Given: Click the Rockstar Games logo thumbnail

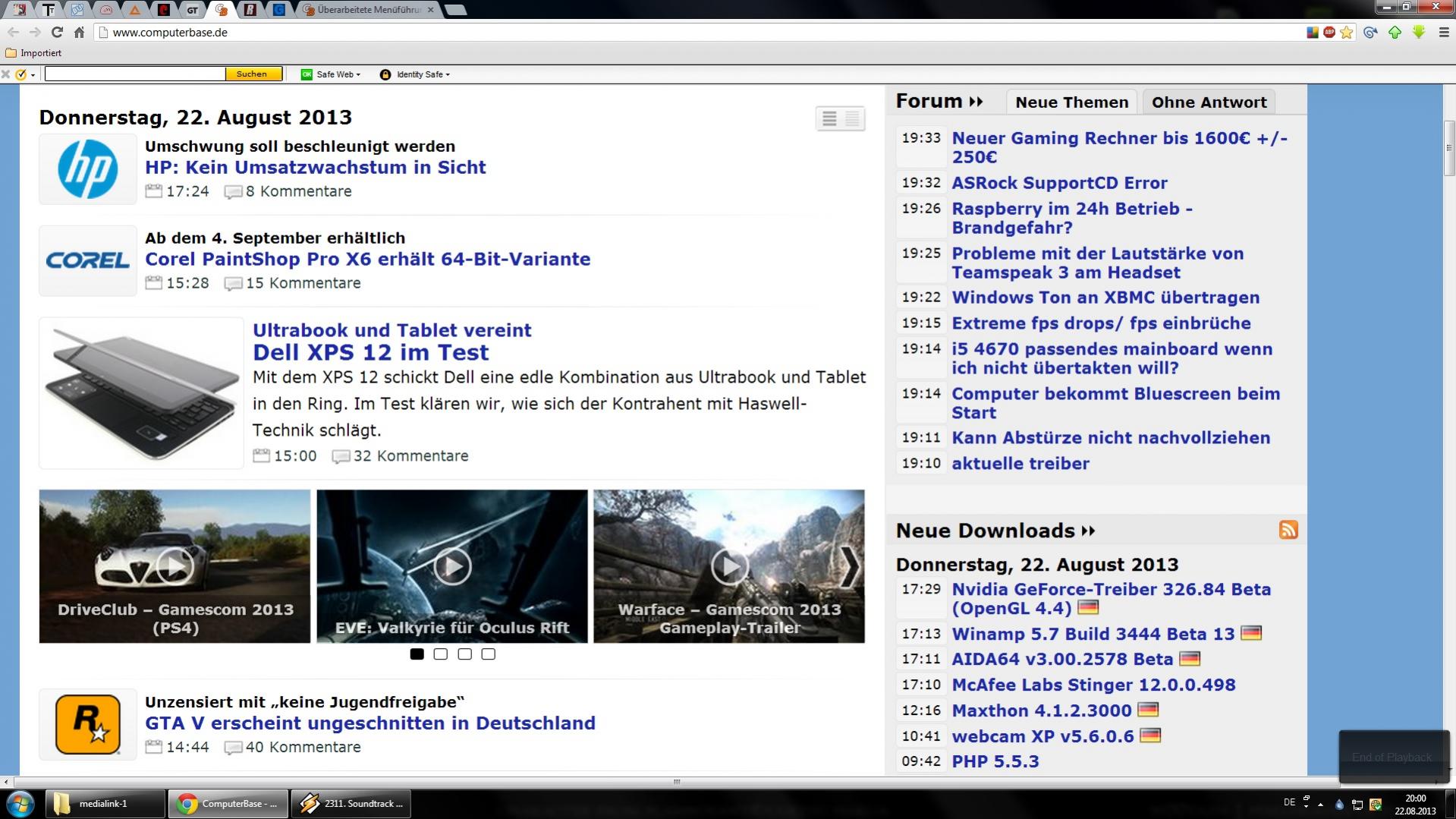Looking at the screenshot, I should click(88, 724).
